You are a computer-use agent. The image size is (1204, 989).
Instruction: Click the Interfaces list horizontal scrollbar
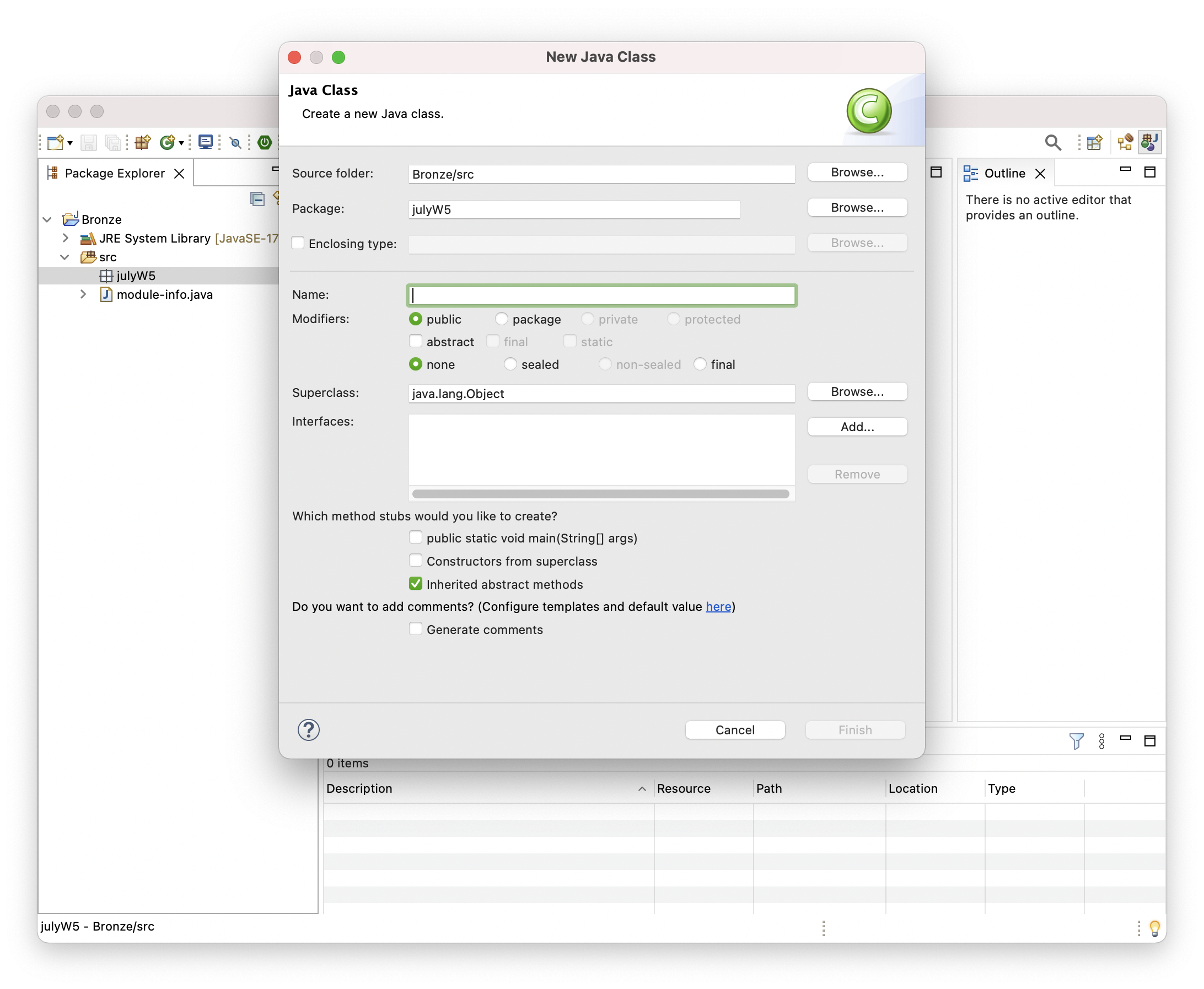(x=600, y=494)
